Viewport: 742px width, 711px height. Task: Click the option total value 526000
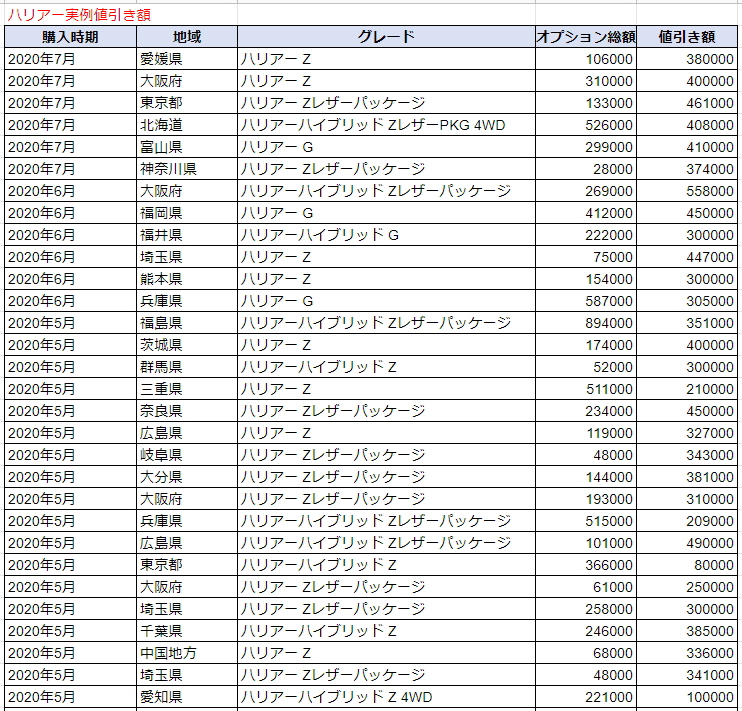(x=586, y=125)
